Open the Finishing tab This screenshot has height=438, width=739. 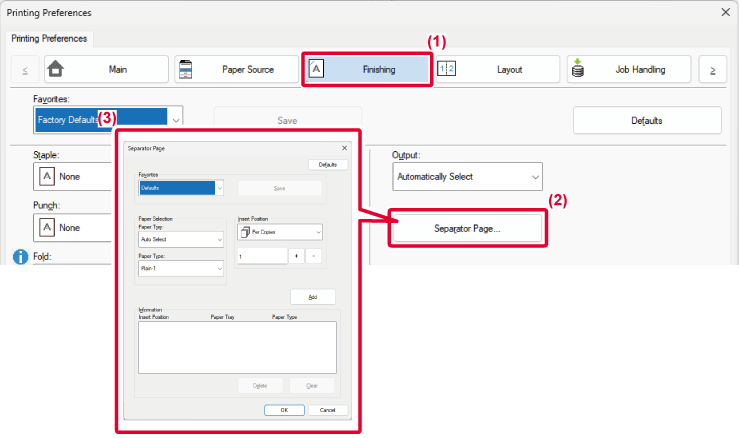366,69
